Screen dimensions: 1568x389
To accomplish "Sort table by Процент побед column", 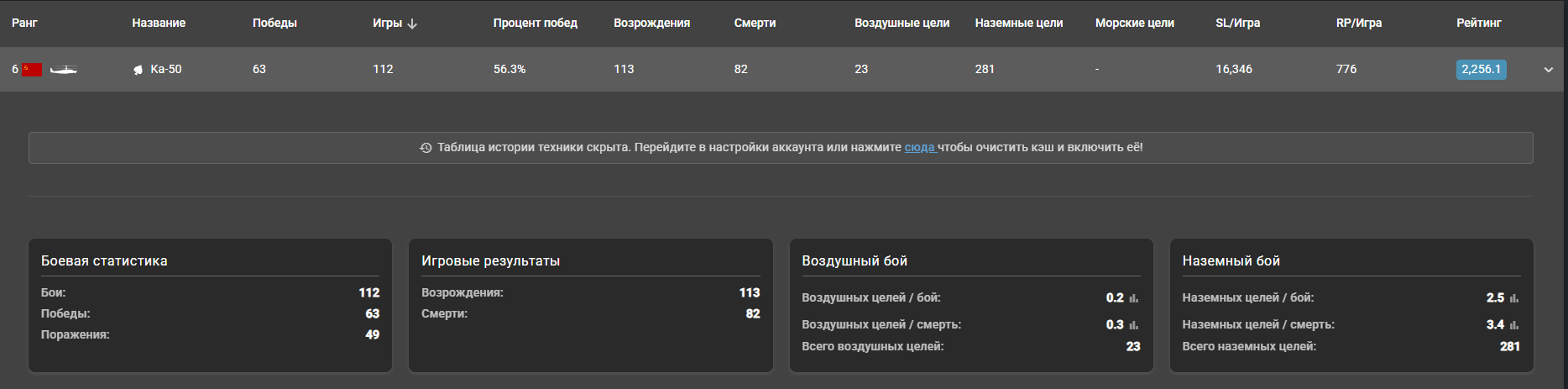I will (x=535, y=23).
